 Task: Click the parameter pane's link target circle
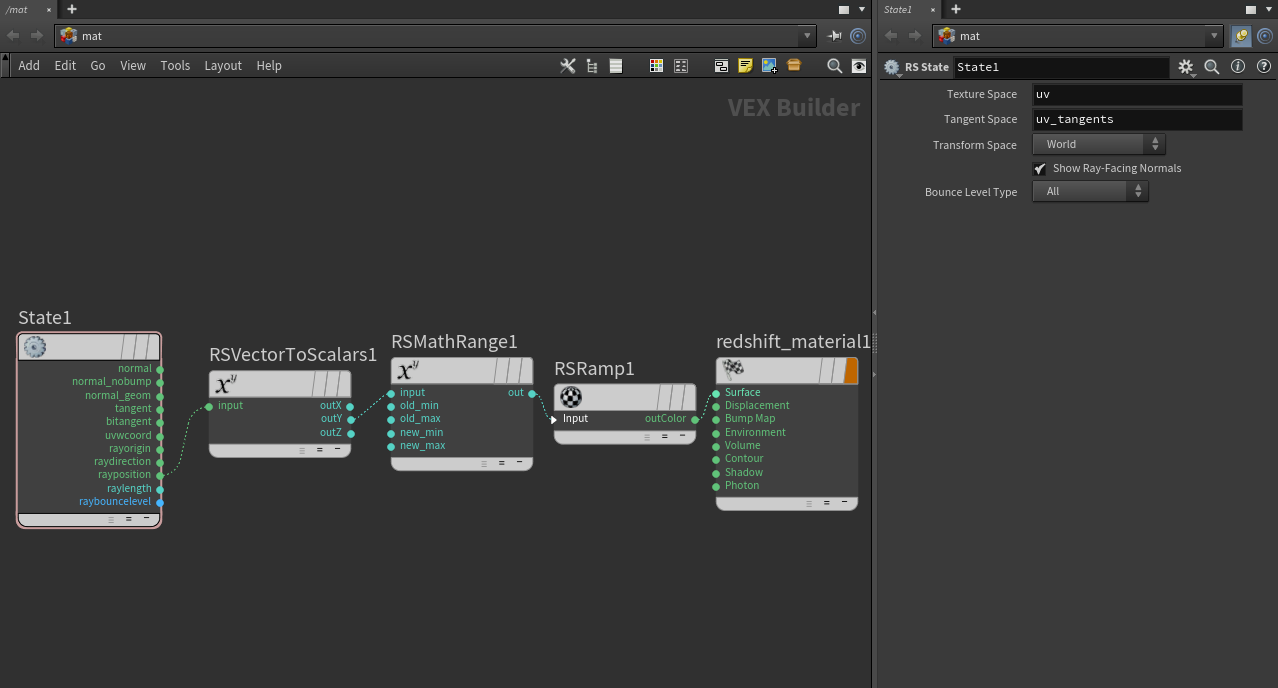point(1264,36)
